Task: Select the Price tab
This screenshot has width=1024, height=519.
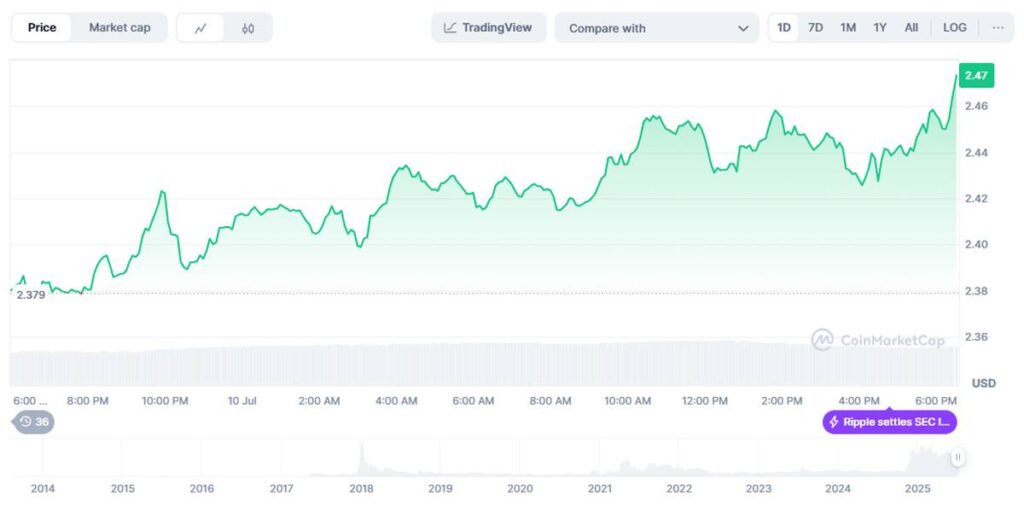Action: pos(42,27)
